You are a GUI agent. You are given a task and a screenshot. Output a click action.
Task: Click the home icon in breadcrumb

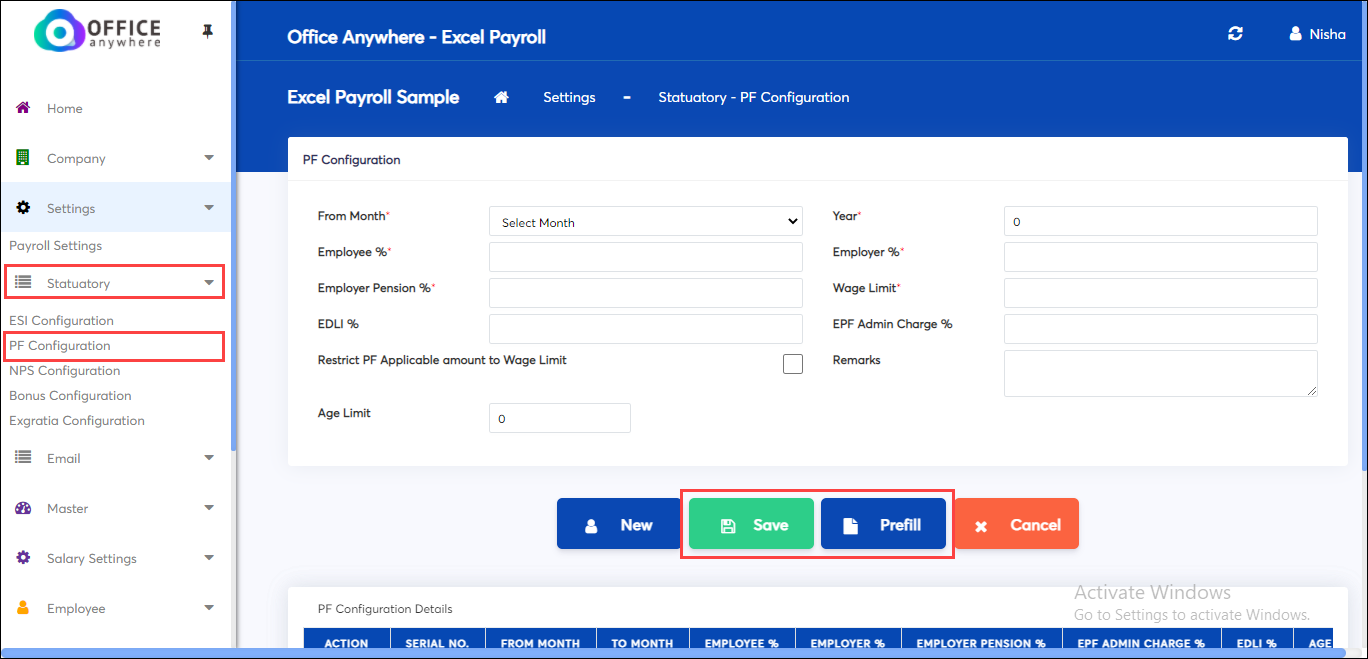pos(502,97)
